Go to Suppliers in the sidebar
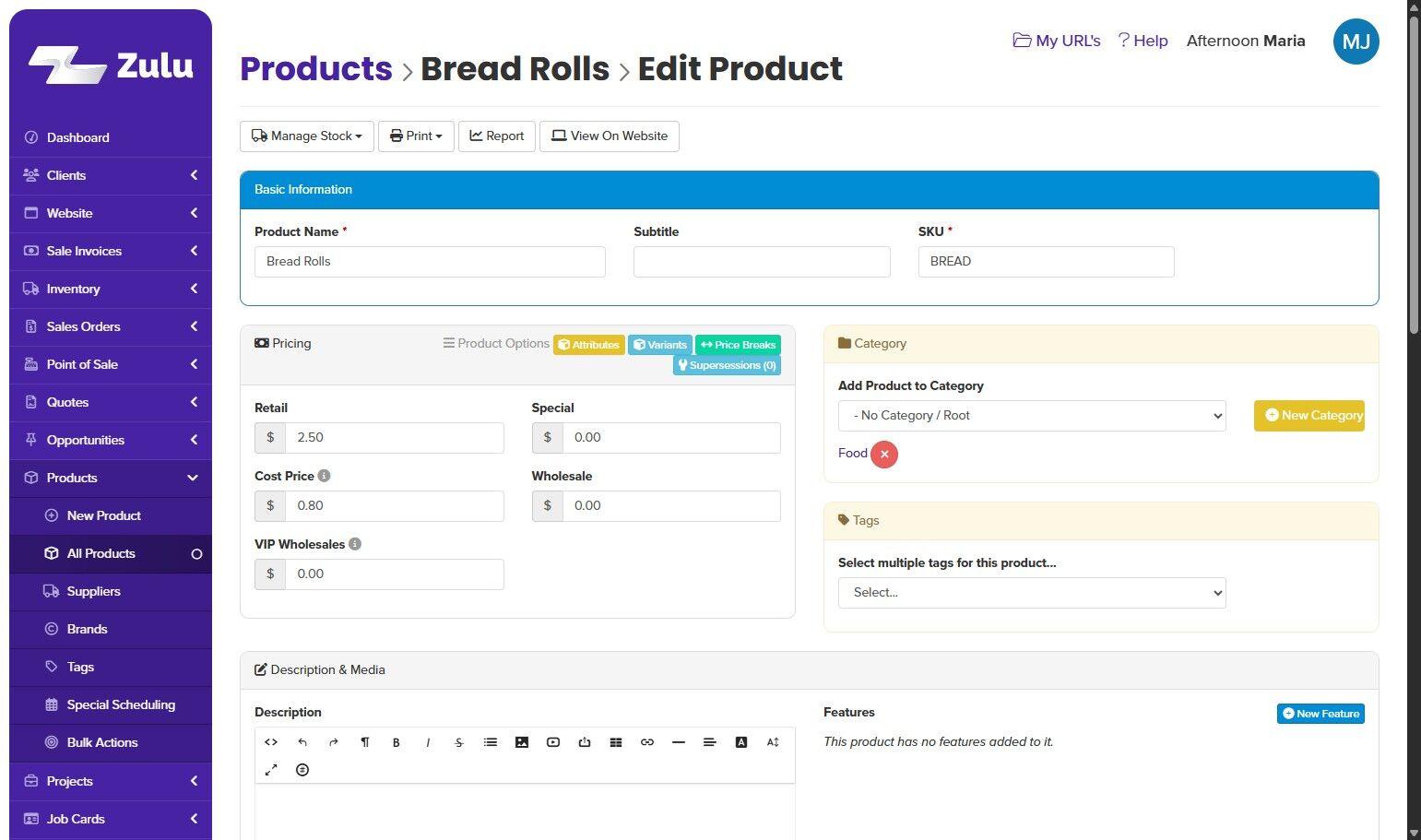The width and height of the screenshot is (1421, 840). coord(94,591)
